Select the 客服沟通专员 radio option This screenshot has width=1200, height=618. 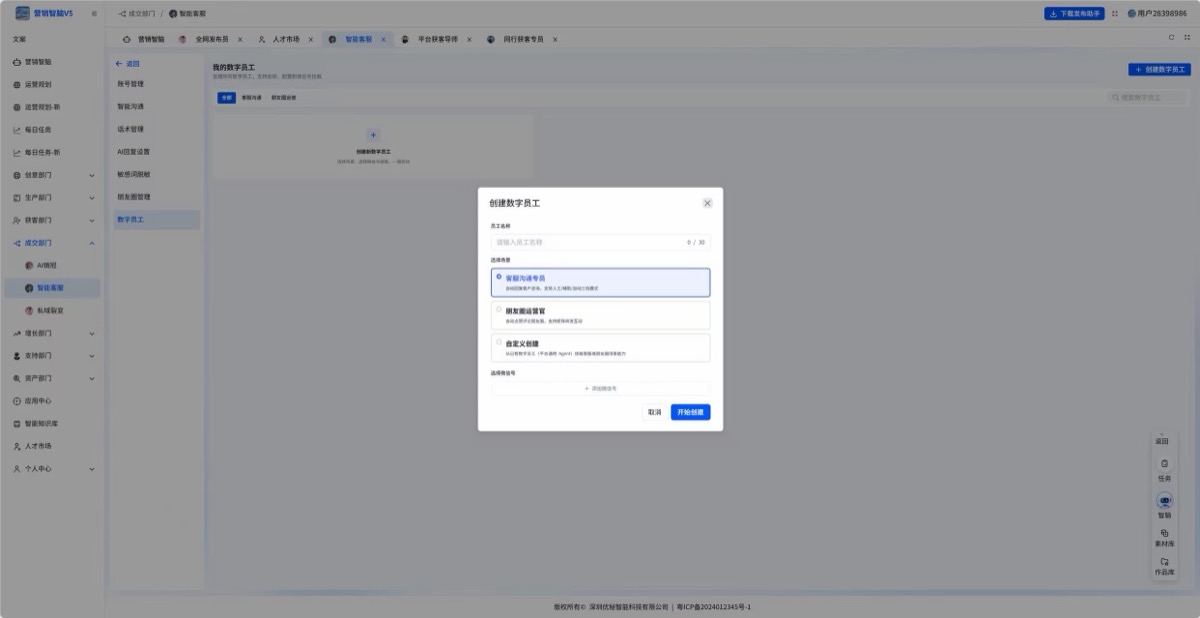click(600, 282)
